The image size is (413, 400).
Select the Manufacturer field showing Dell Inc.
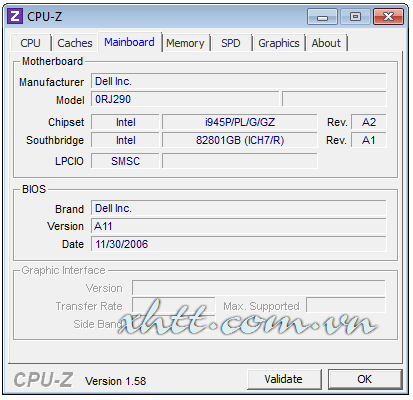point(239,81)
